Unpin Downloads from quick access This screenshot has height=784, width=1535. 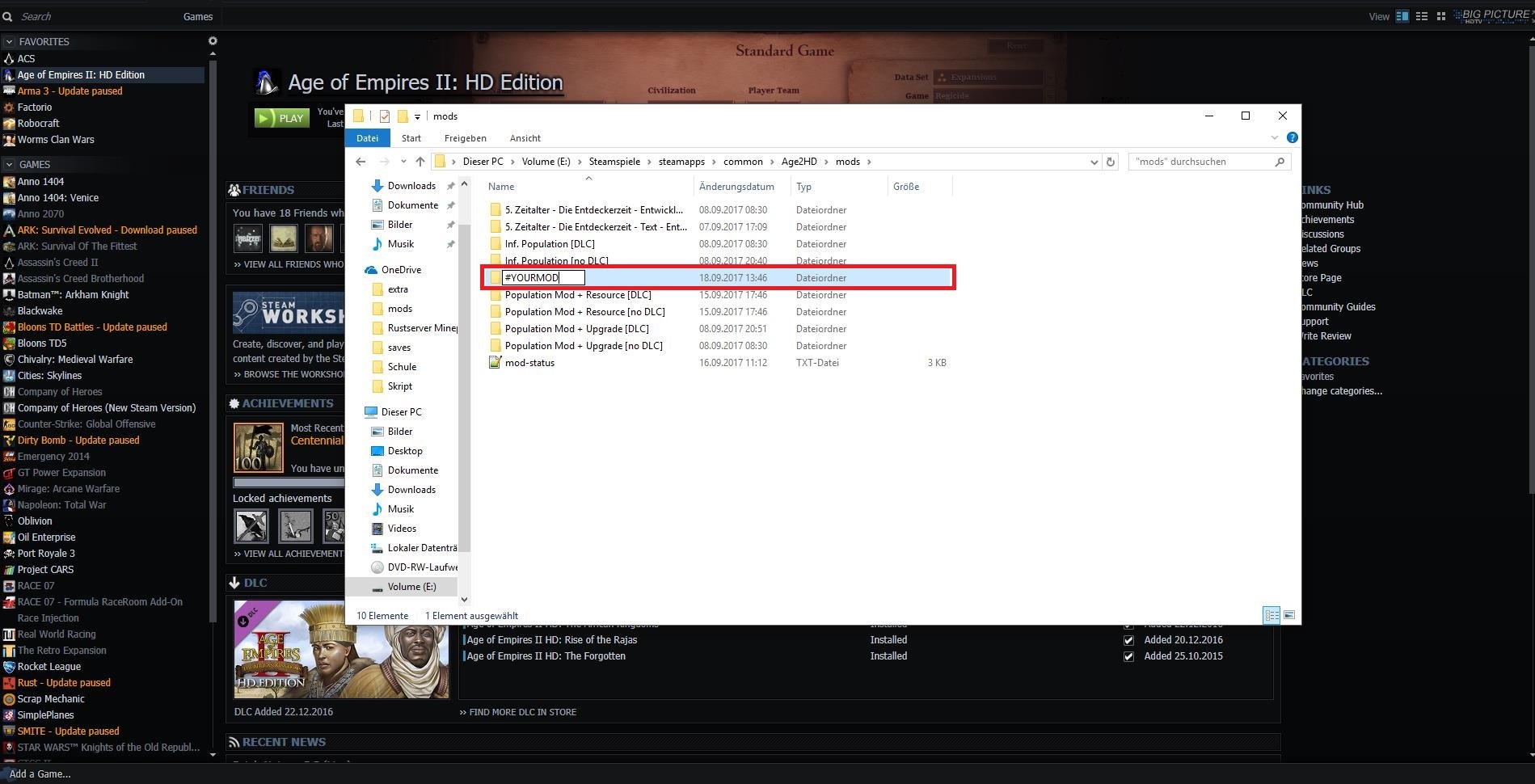click(451, 186)
